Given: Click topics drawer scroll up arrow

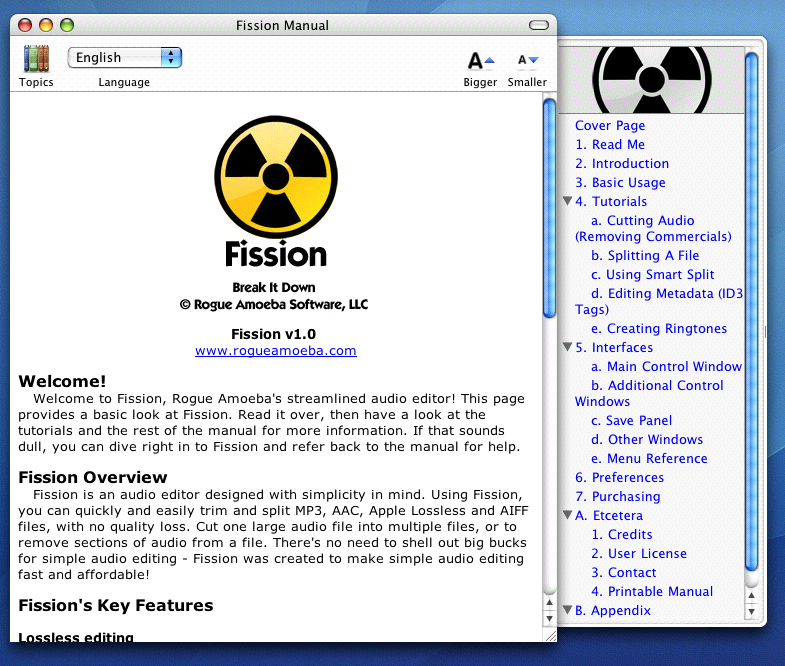Looking at the screenshot, I should coord(751,596).
